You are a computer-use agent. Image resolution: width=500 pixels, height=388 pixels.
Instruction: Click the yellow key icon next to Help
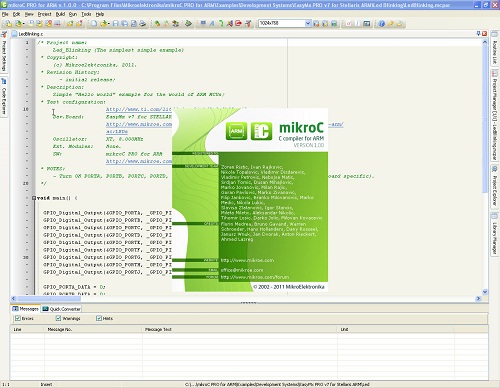(391, 23)
